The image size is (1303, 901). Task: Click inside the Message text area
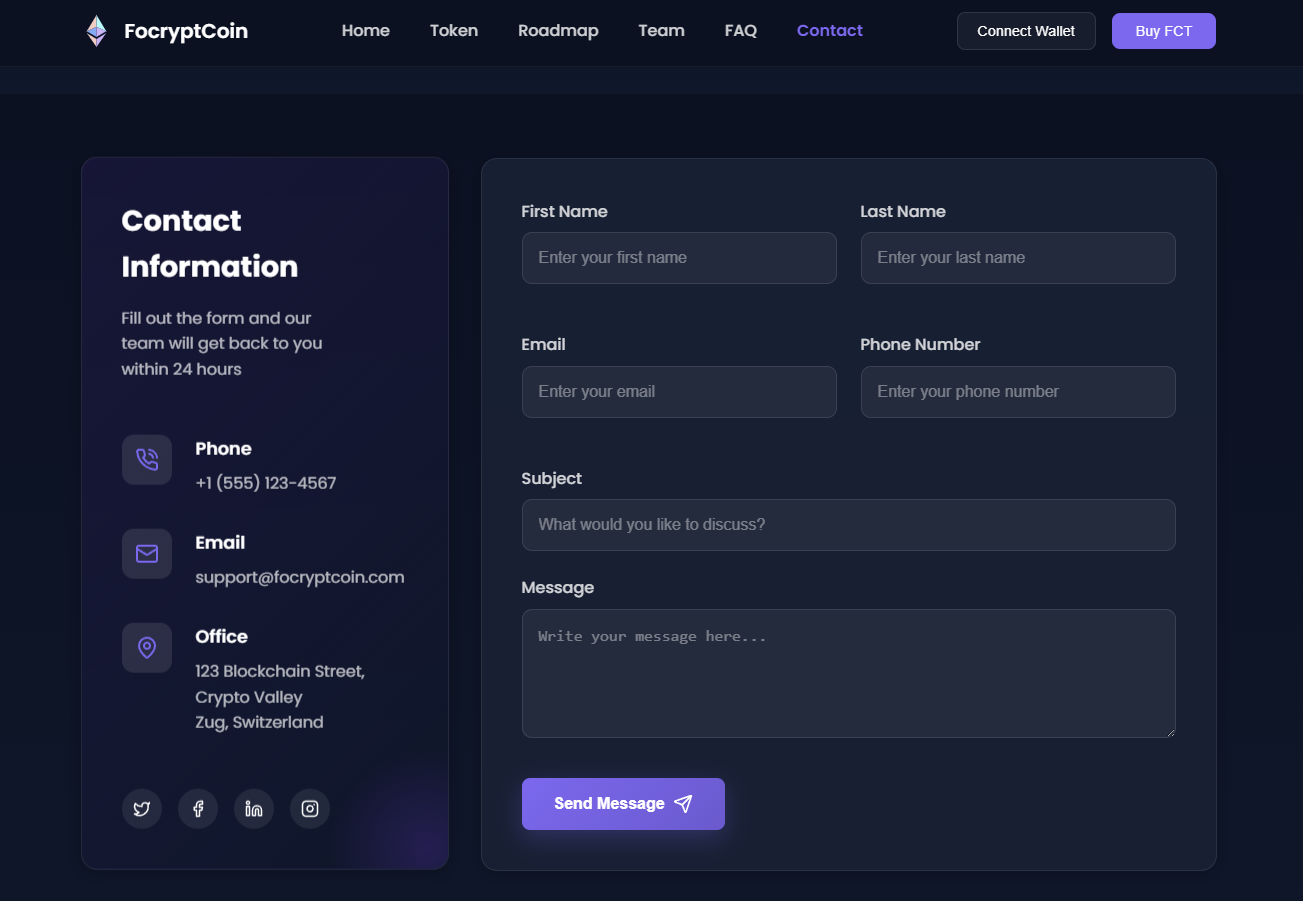point(848,673)
